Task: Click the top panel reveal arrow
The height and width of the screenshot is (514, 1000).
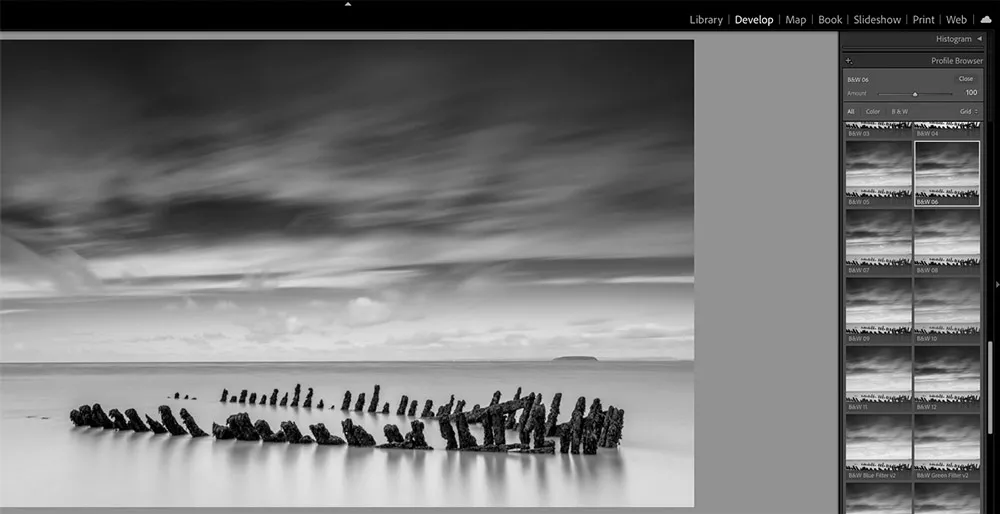Action: (348, 4)
